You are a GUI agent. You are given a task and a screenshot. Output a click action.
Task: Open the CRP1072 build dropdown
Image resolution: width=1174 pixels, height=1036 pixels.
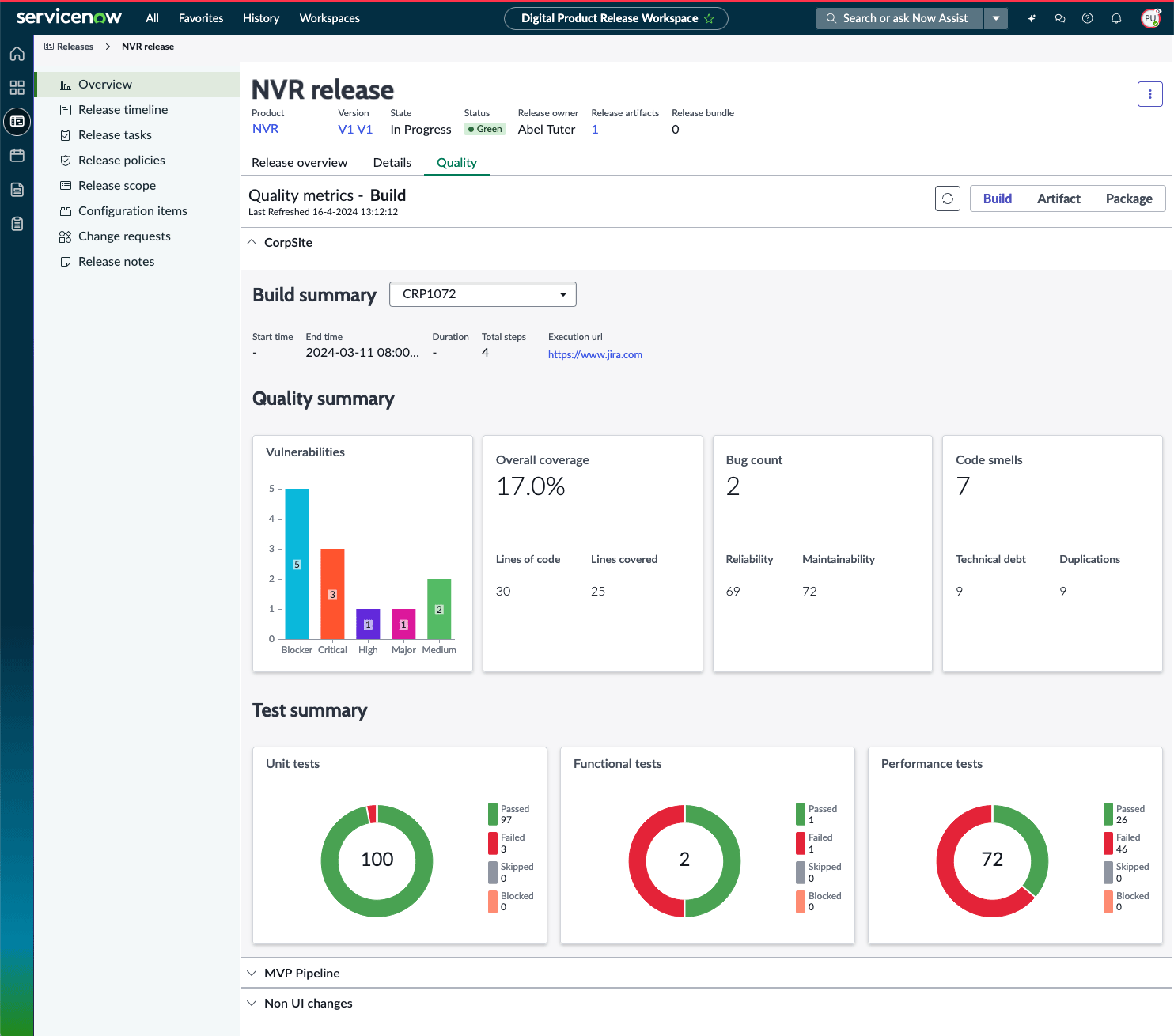pos(483,294)
